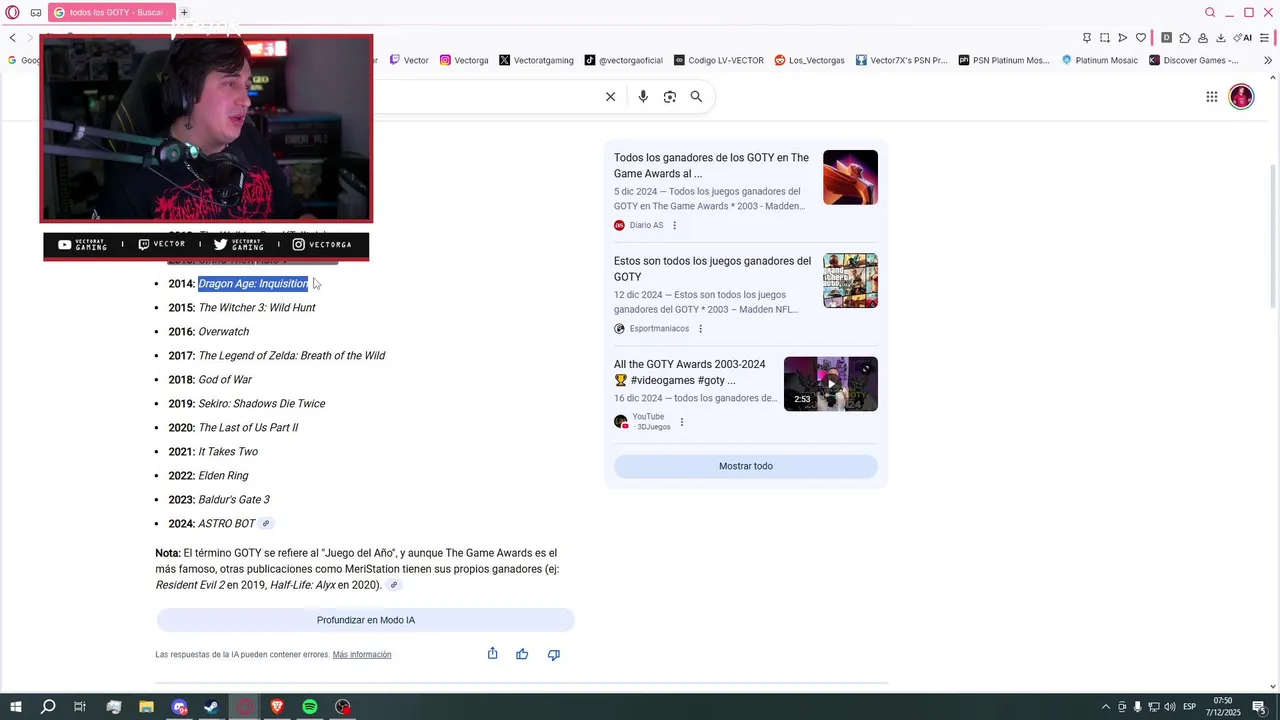Open the extensions puzzle icon
Screen dimensions: 1280x720
click(x=1185, y=38)
